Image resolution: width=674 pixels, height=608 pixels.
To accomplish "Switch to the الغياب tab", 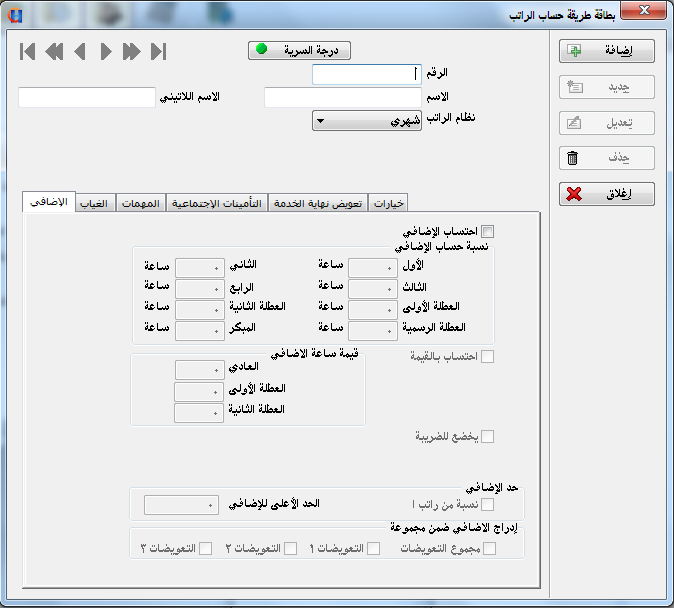I will pos(94,203).
